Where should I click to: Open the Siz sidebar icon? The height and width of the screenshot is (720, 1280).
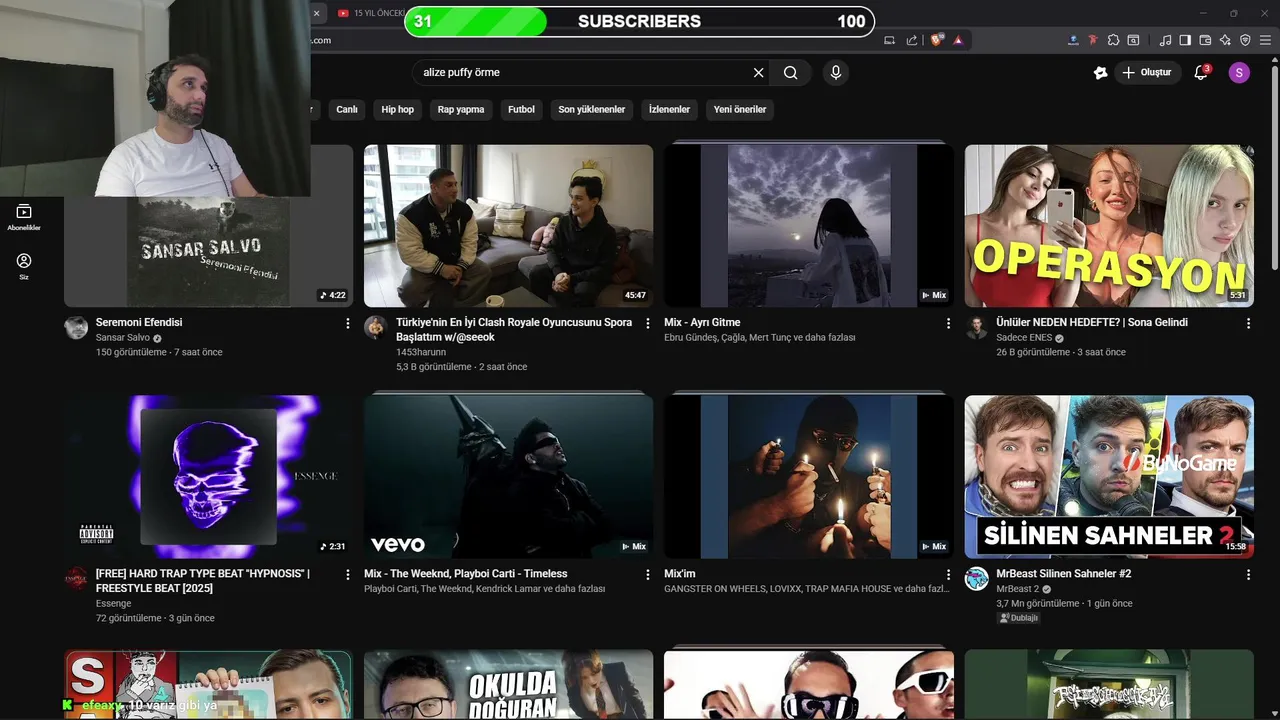tap(24, 266)
